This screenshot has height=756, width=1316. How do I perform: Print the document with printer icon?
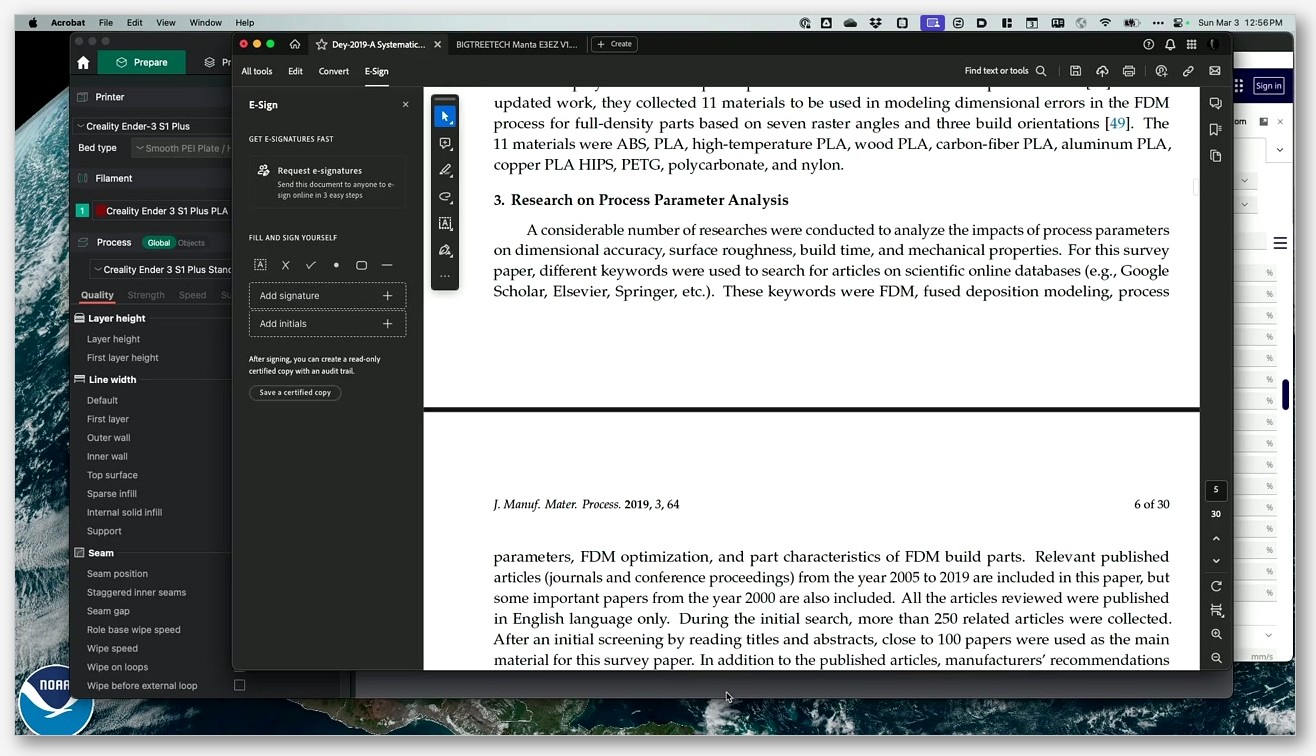coord(1129,71)
